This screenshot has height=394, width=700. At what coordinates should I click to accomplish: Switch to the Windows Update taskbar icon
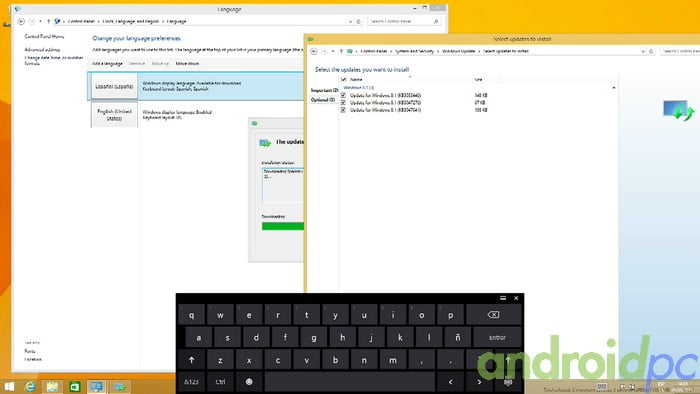click(x=120, y=386)
